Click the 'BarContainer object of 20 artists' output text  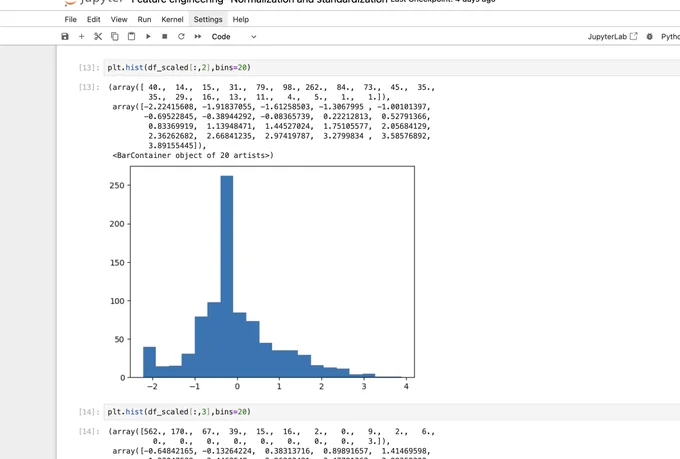(193, 155)
